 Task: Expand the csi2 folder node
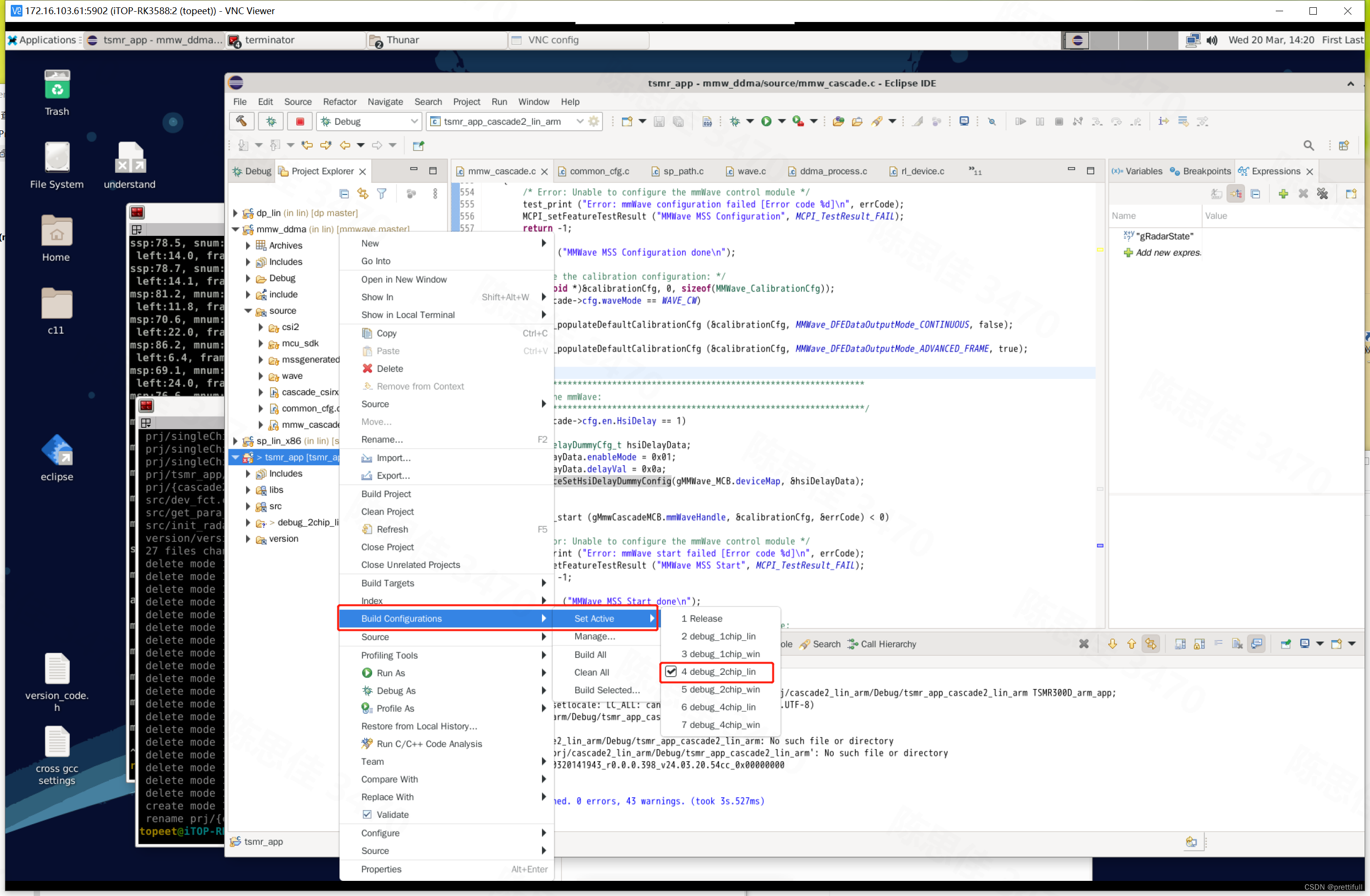pos(260,327)
